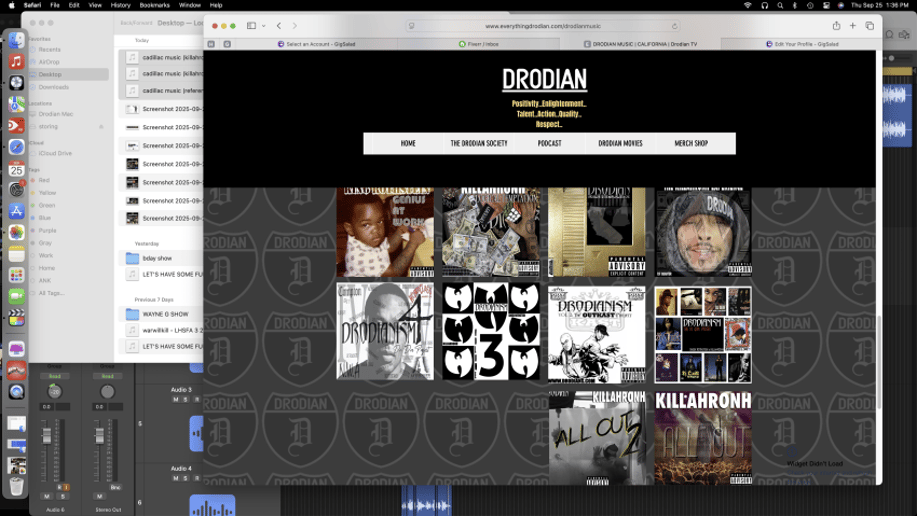Switch to the Fiverr | Inbox tab
Screen dimensions: 917x516
[478, 44]
